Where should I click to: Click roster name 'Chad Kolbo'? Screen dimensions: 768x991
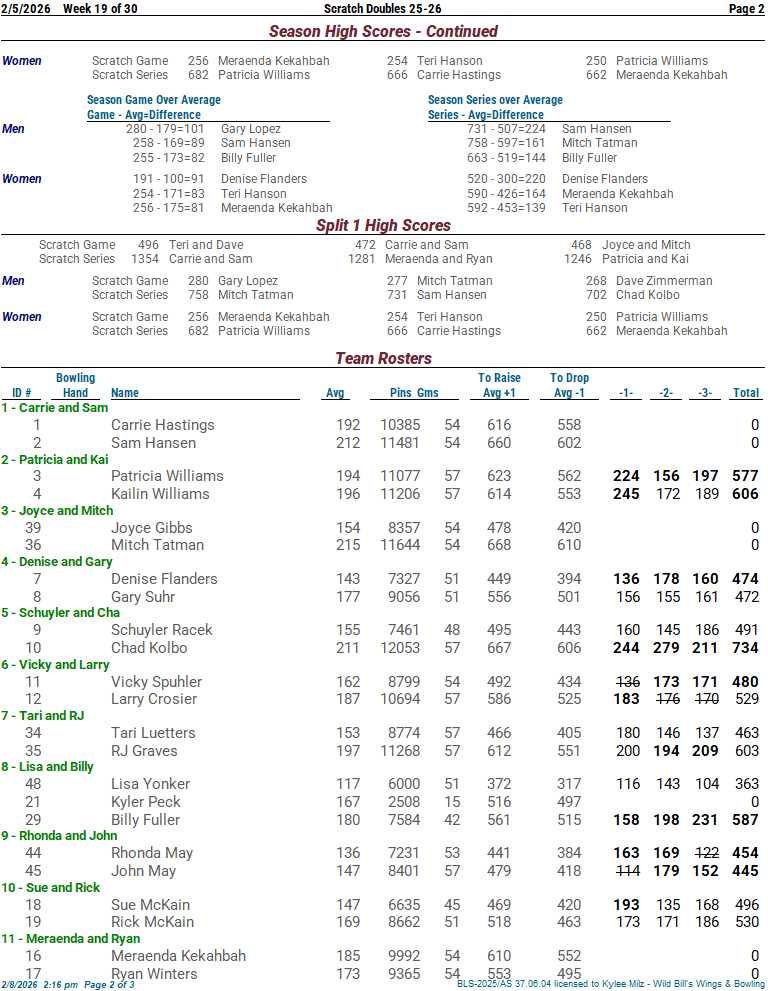coord(149,648)
